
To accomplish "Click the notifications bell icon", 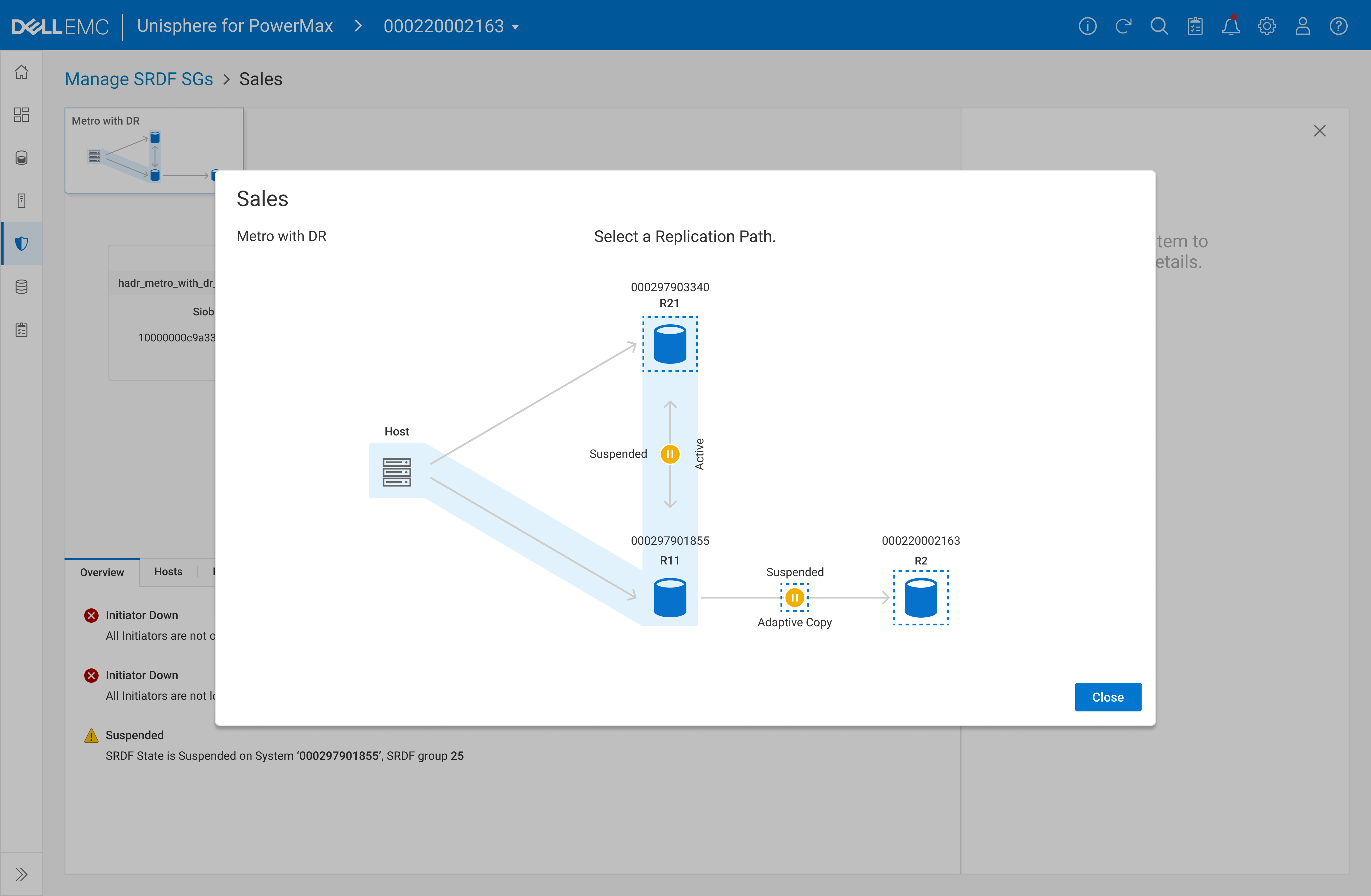I will point(1230,27).
